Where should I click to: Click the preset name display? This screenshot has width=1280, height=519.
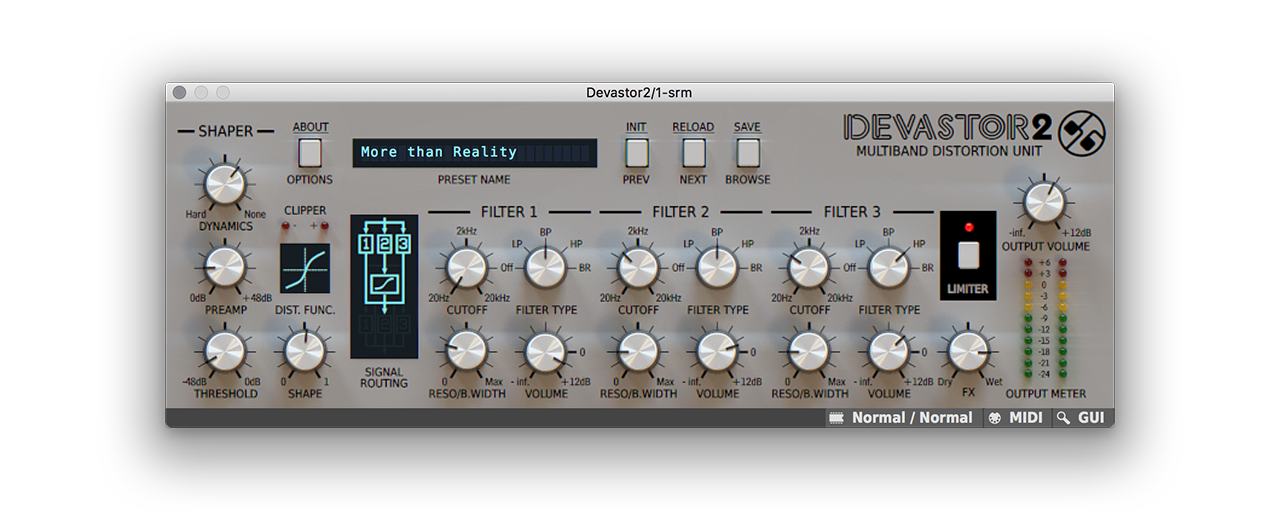coord(474,153)
